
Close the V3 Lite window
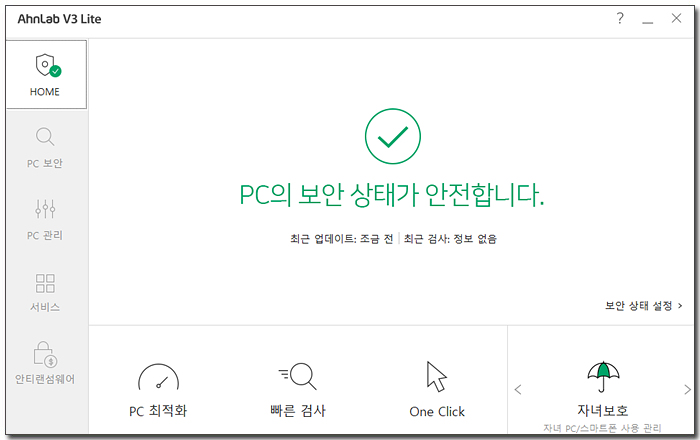click(676, 18)
